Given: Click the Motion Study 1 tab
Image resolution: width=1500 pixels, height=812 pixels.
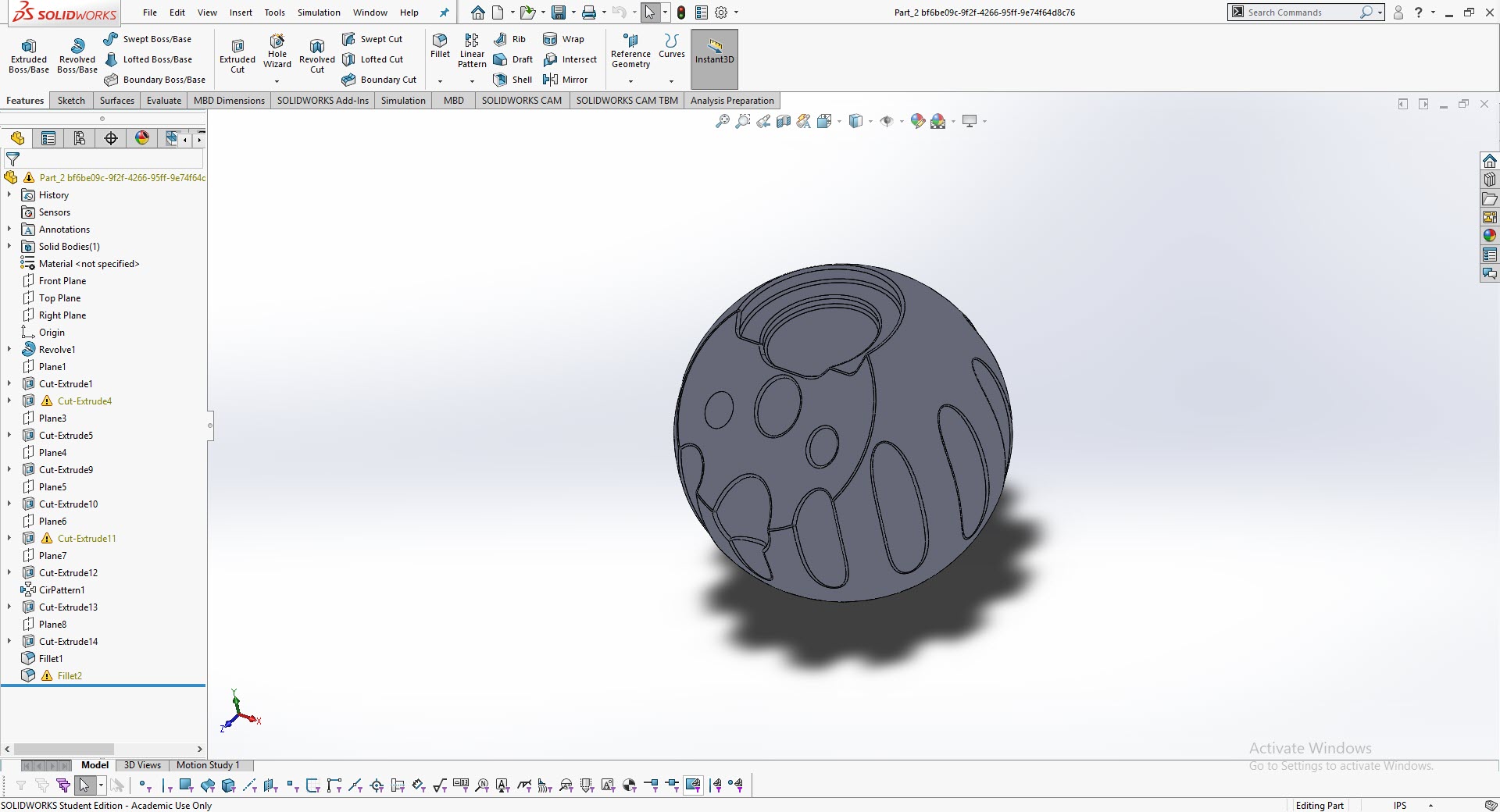Looking at the screenshot, I should pyautogui.click(x=208, y=765).
